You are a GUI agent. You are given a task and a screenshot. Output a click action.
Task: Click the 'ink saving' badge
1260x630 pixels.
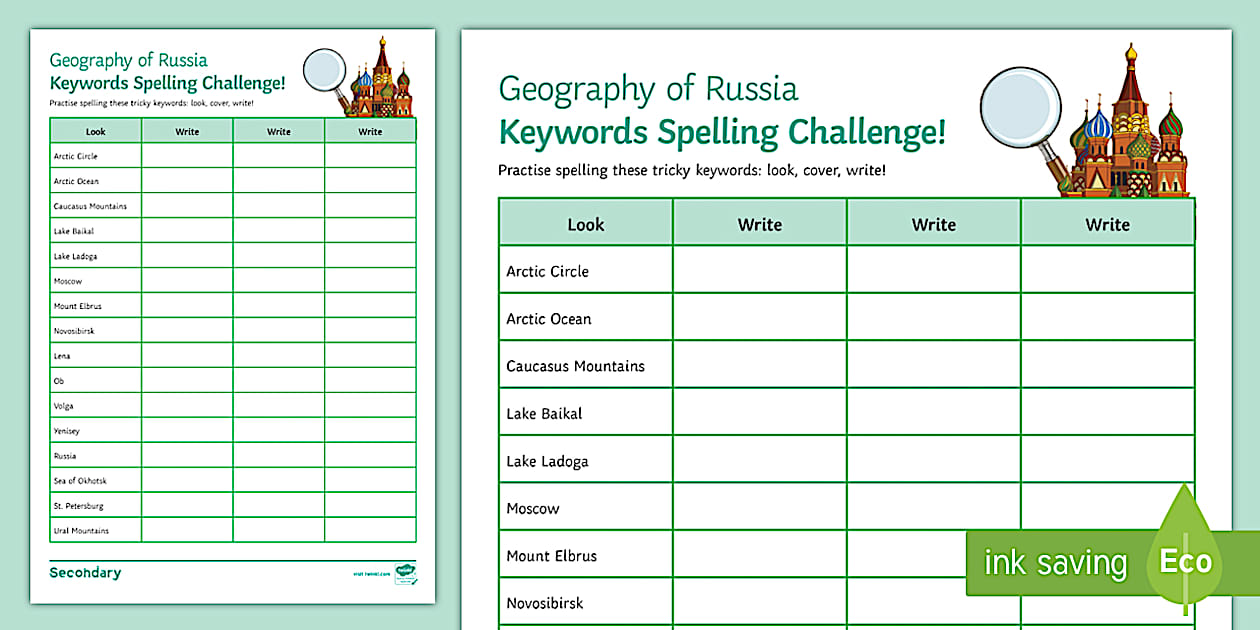(1055, 563)
